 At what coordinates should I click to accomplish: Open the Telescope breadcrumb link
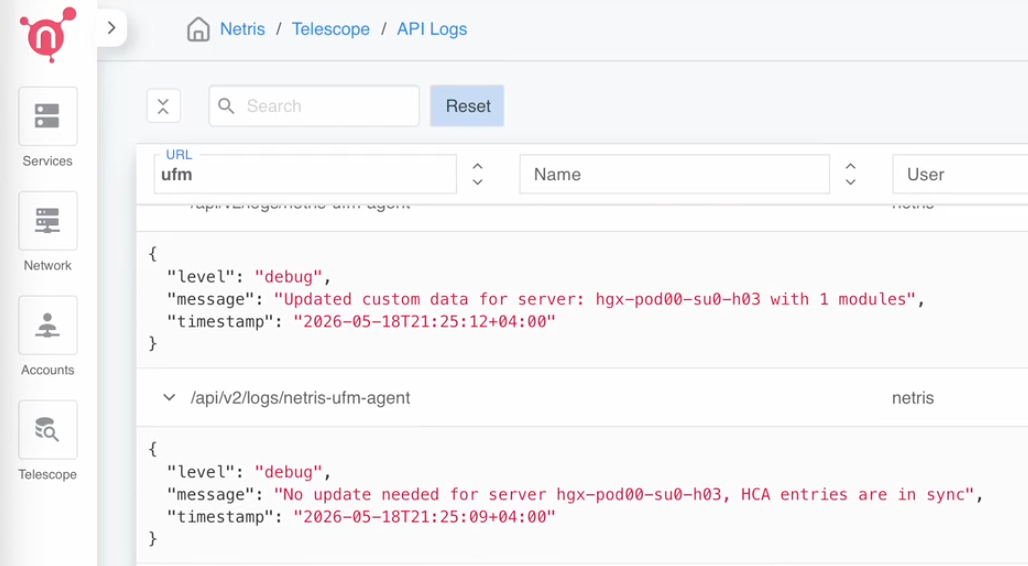[330, 29]
